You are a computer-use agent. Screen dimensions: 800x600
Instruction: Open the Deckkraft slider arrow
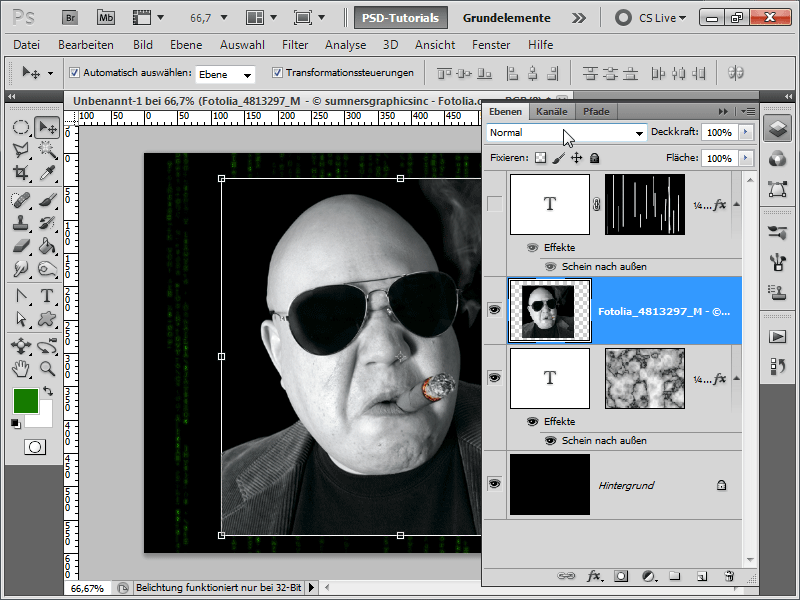pyautogui.click(x=745, y=132)
